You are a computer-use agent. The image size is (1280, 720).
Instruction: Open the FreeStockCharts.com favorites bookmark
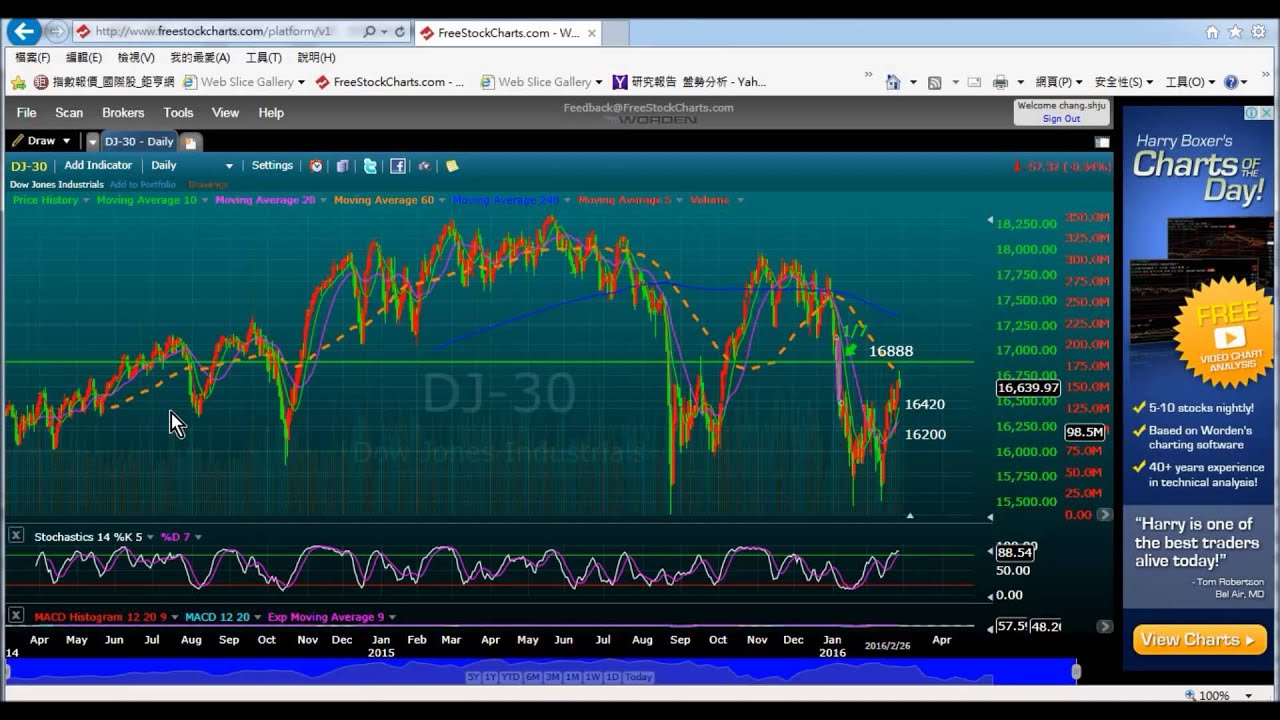pos(390,82)
